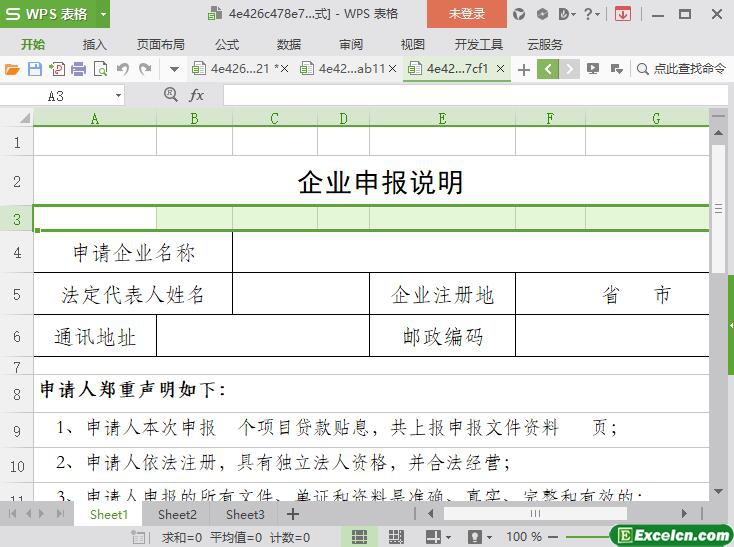Expand quick access toolbar dropdown arrow
The image size is (734, 547).
coord(174,70)
